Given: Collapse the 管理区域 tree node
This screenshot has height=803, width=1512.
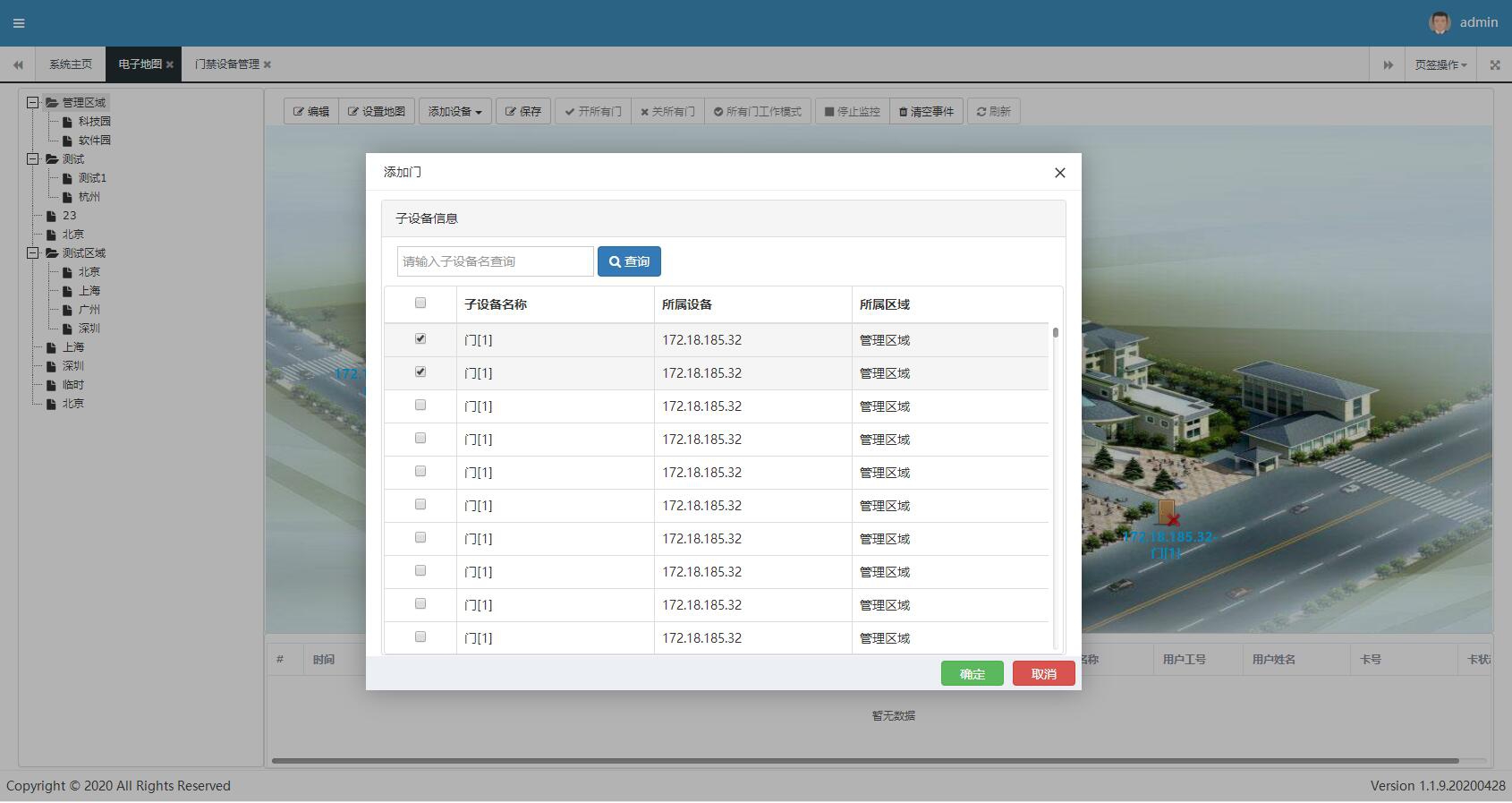Looking at the screenshot, I should 33,102.
